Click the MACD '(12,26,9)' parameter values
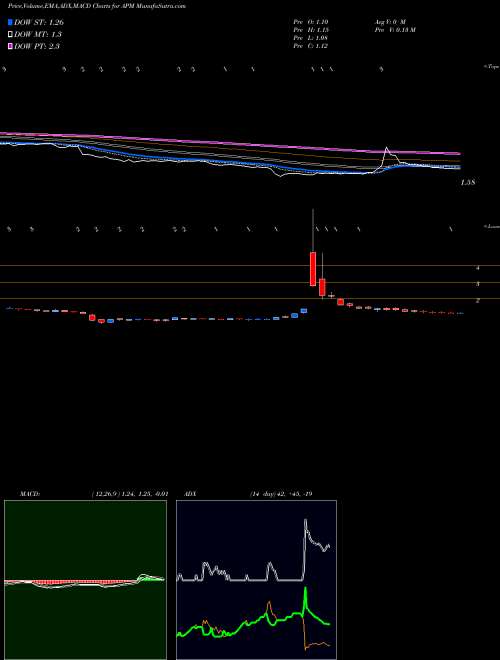This screenshot has width=500, height=660. pos(130,493)
